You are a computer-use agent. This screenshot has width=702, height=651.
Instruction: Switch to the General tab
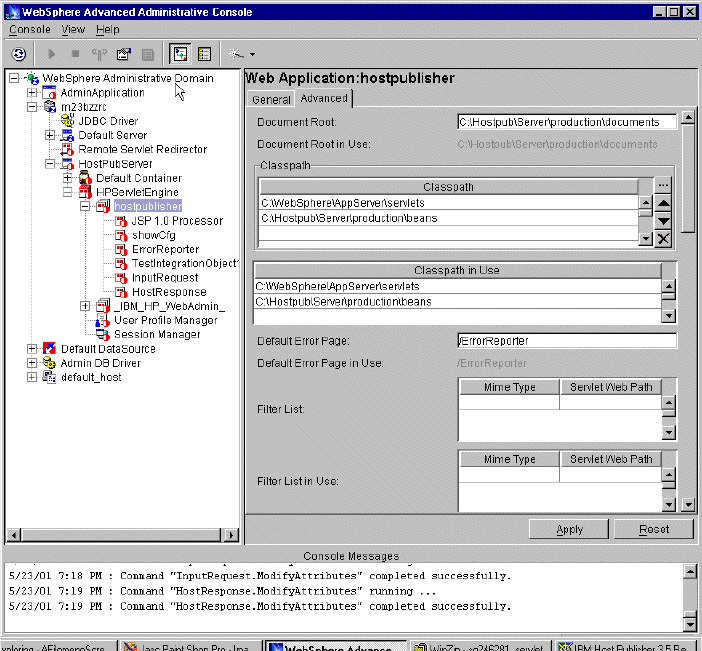[x=271, y=99]
